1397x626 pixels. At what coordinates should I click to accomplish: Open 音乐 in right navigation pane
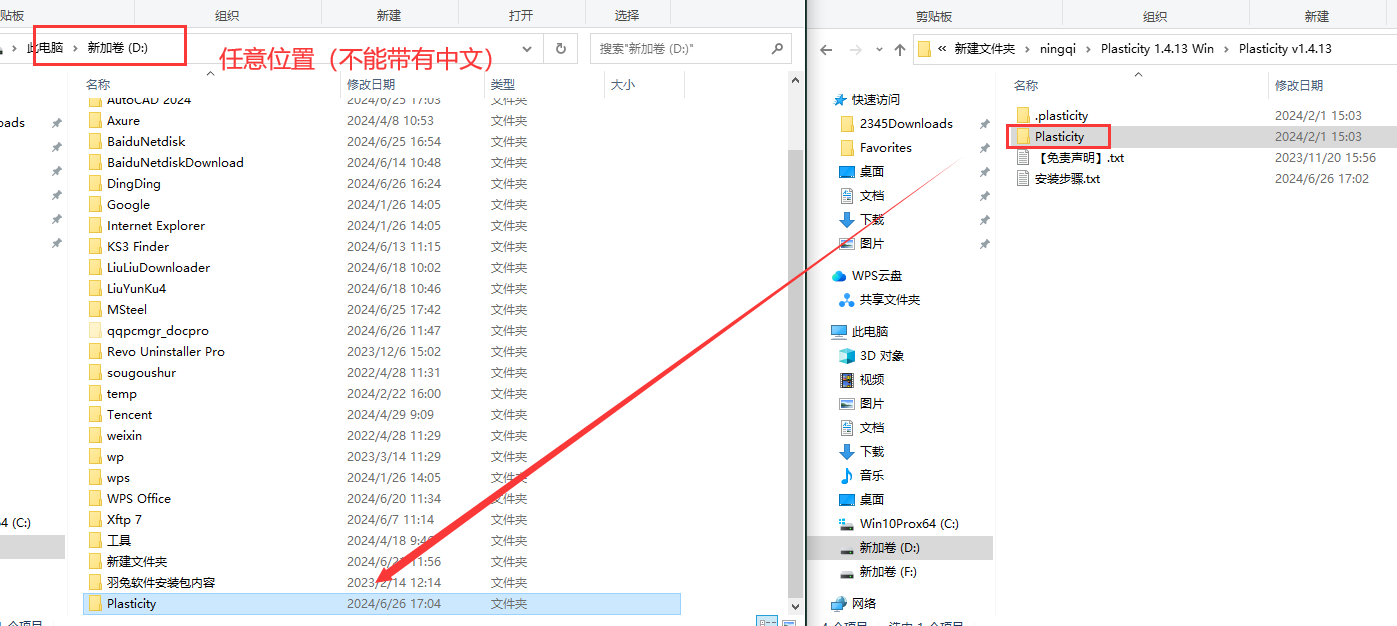[x=871, y=476]
